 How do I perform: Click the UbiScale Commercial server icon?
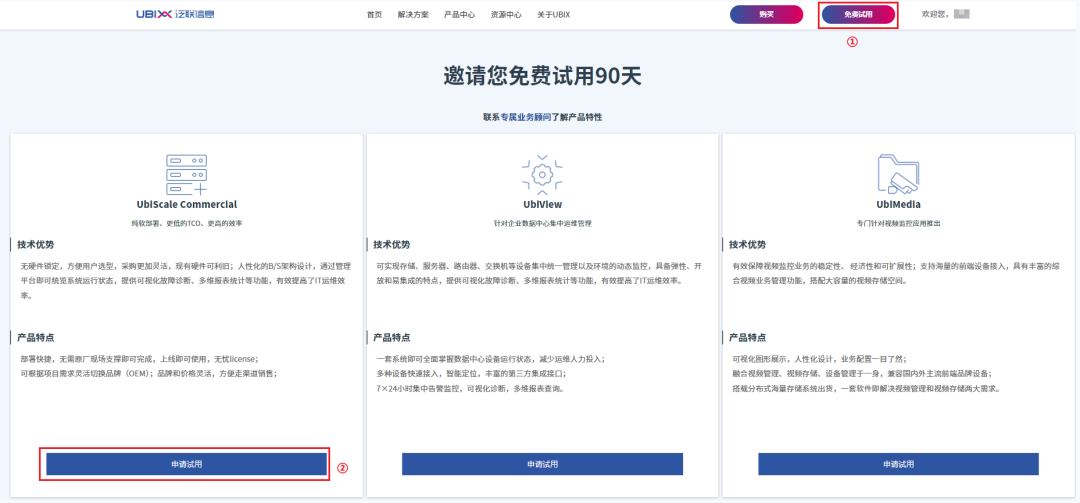coord(187,175)
